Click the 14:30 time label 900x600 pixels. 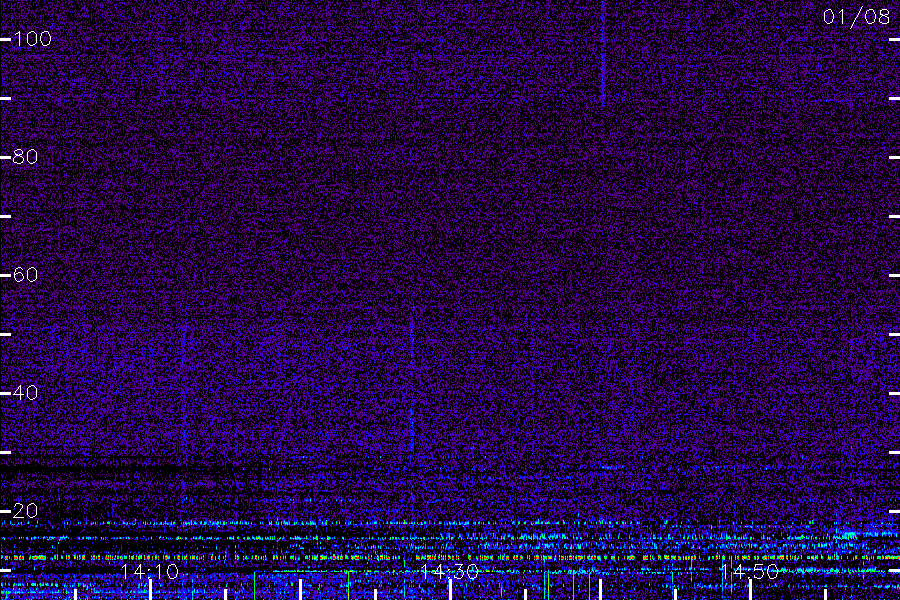pyautogui.click(x=449, y=572)
